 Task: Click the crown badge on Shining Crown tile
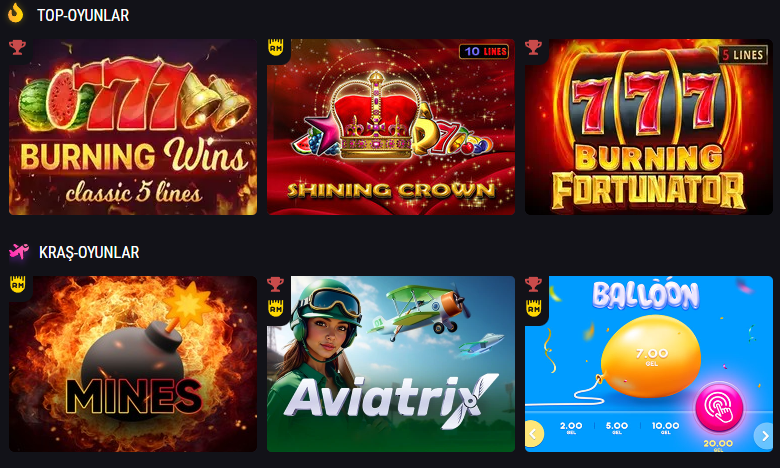tap(276, 48)
